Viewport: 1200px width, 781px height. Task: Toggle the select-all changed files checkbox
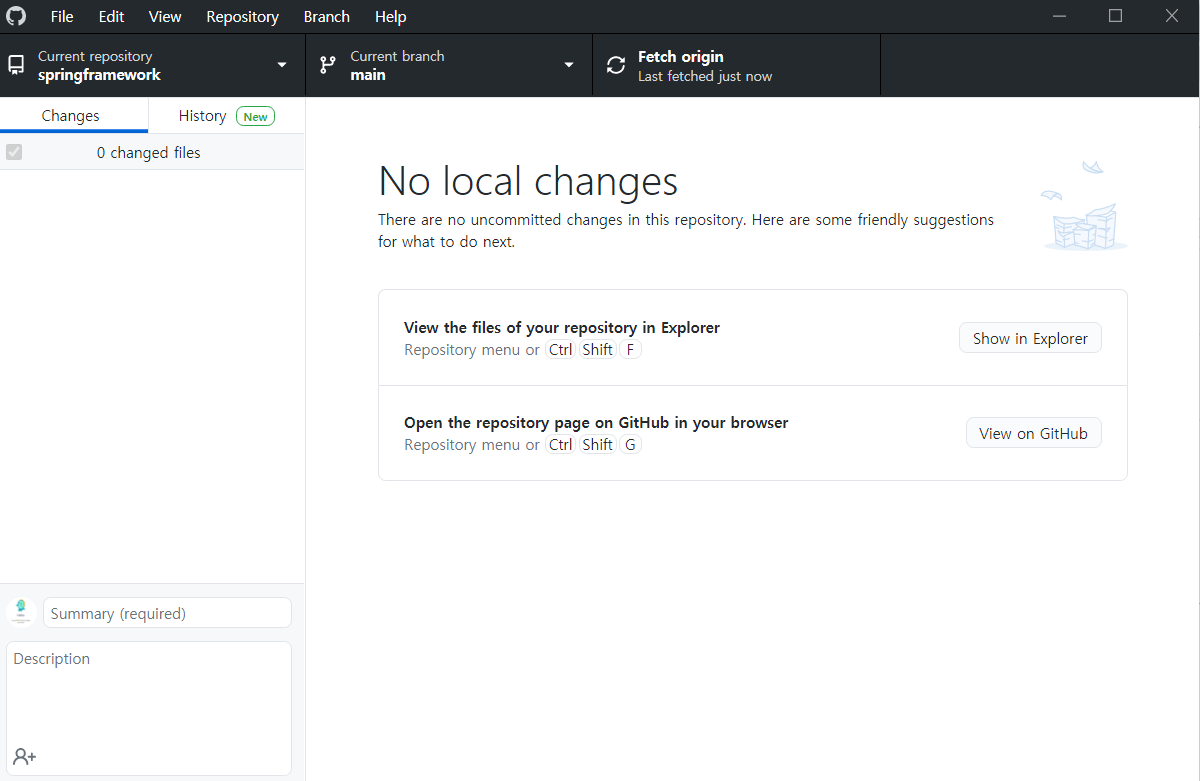point(14,152)
